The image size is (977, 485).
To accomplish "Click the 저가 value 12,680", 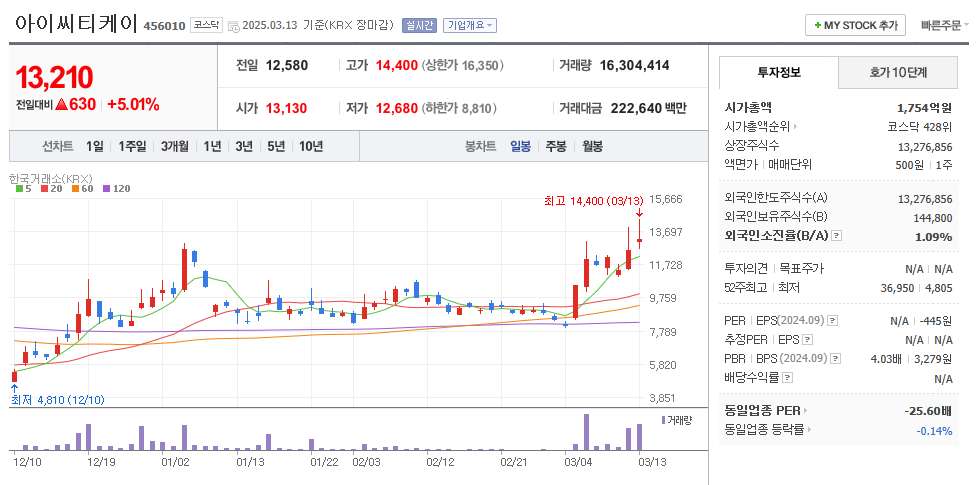I will tap(397, 108).
